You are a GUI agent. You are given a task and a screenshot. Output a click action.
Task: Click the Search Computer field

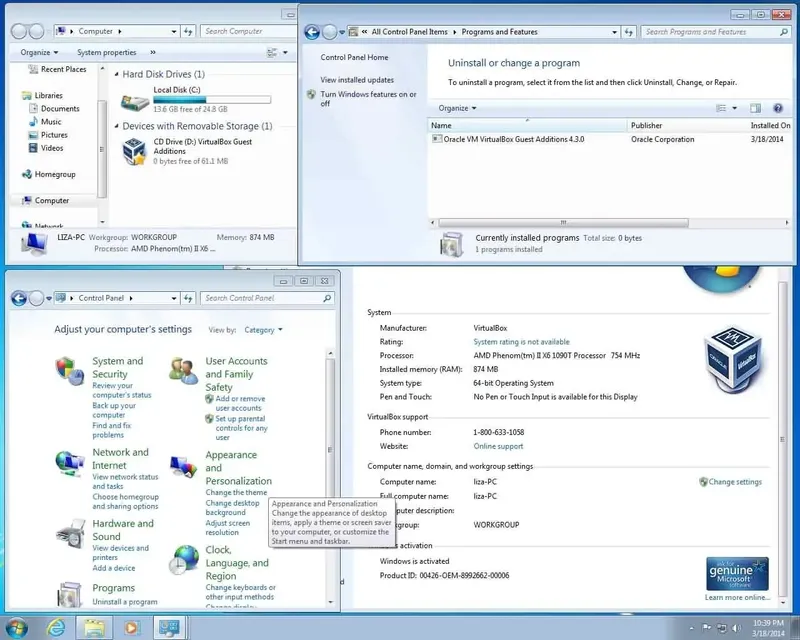point(248,31)
